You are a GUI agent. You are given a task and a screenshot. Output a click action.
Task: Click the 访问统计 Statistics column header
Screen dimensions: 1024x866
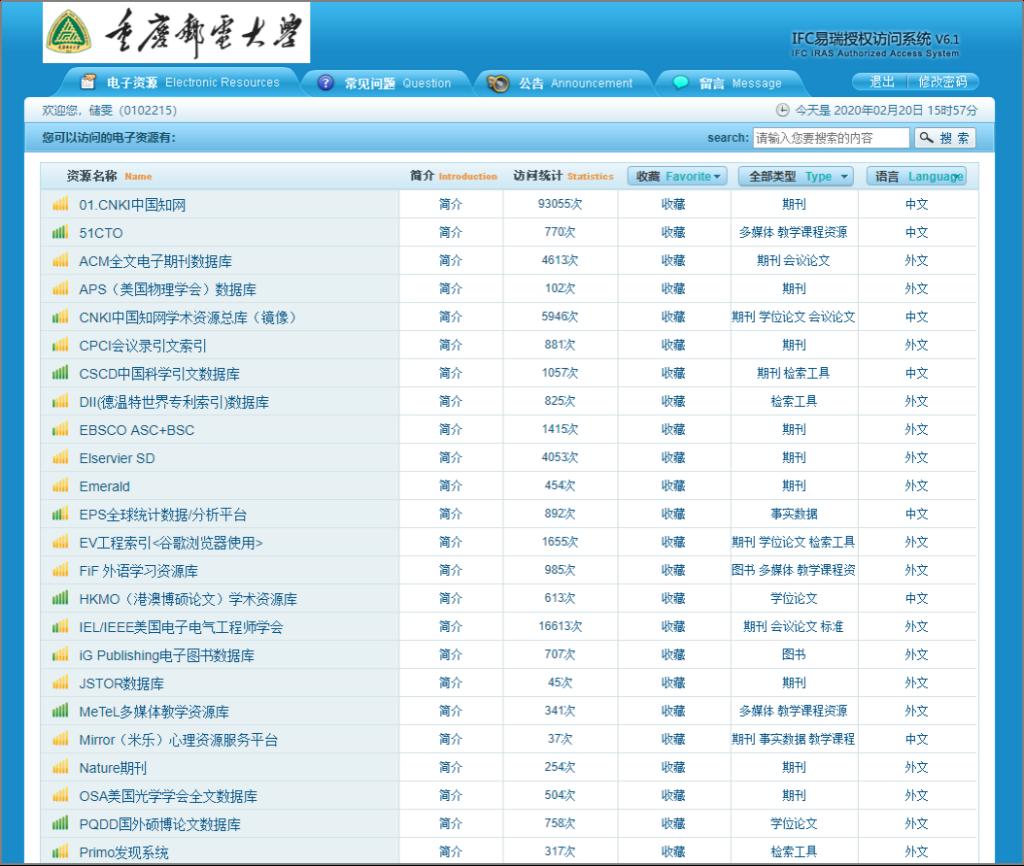563,176
